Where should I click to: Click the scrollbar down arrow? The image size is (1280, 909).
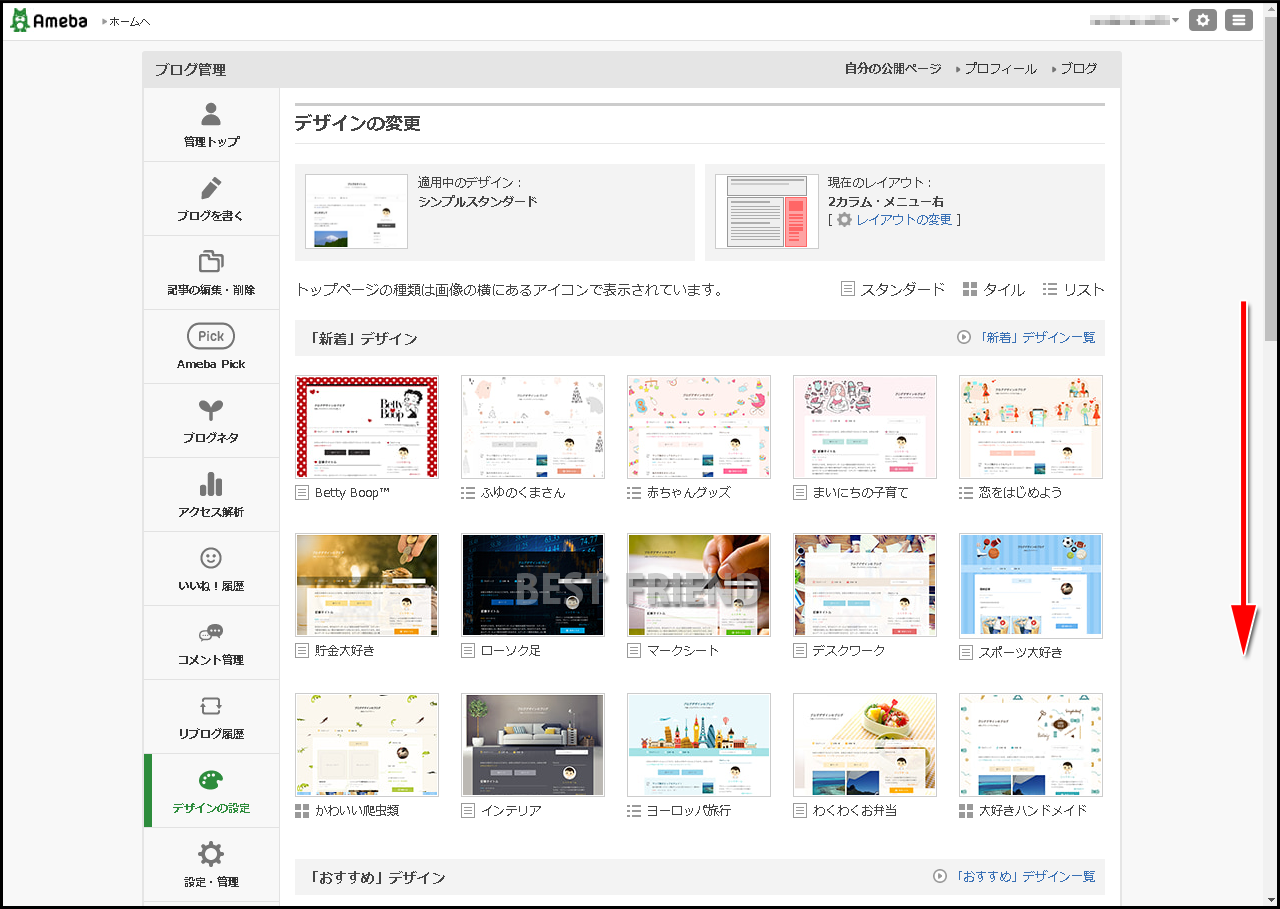1271,897
